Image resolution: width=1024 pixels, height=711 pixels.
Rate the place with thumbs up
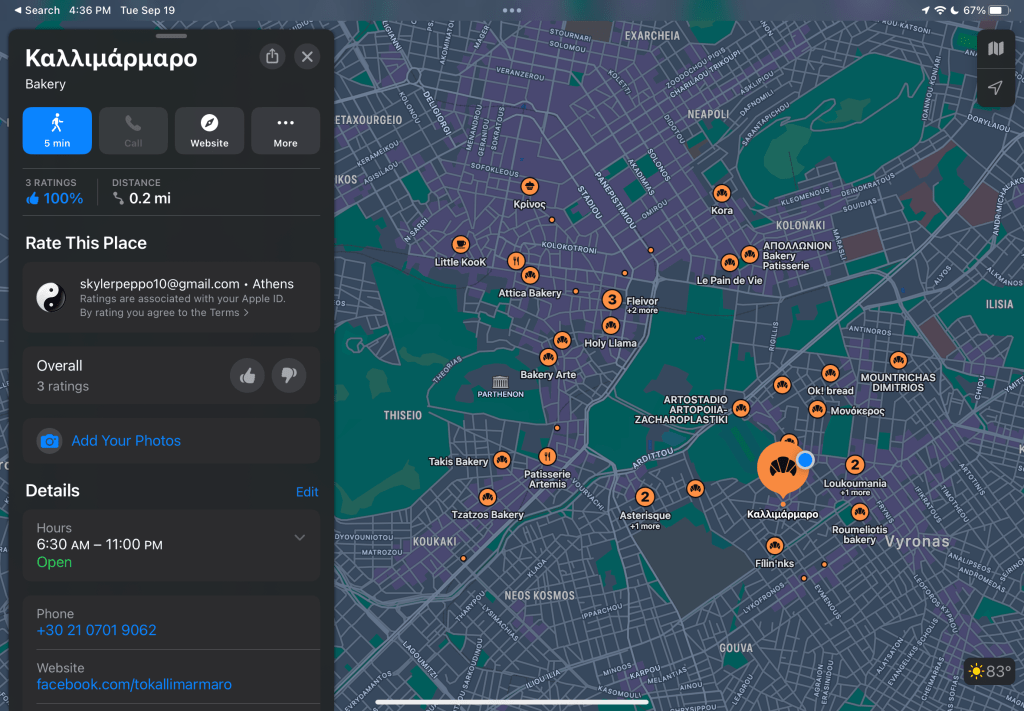247,376
